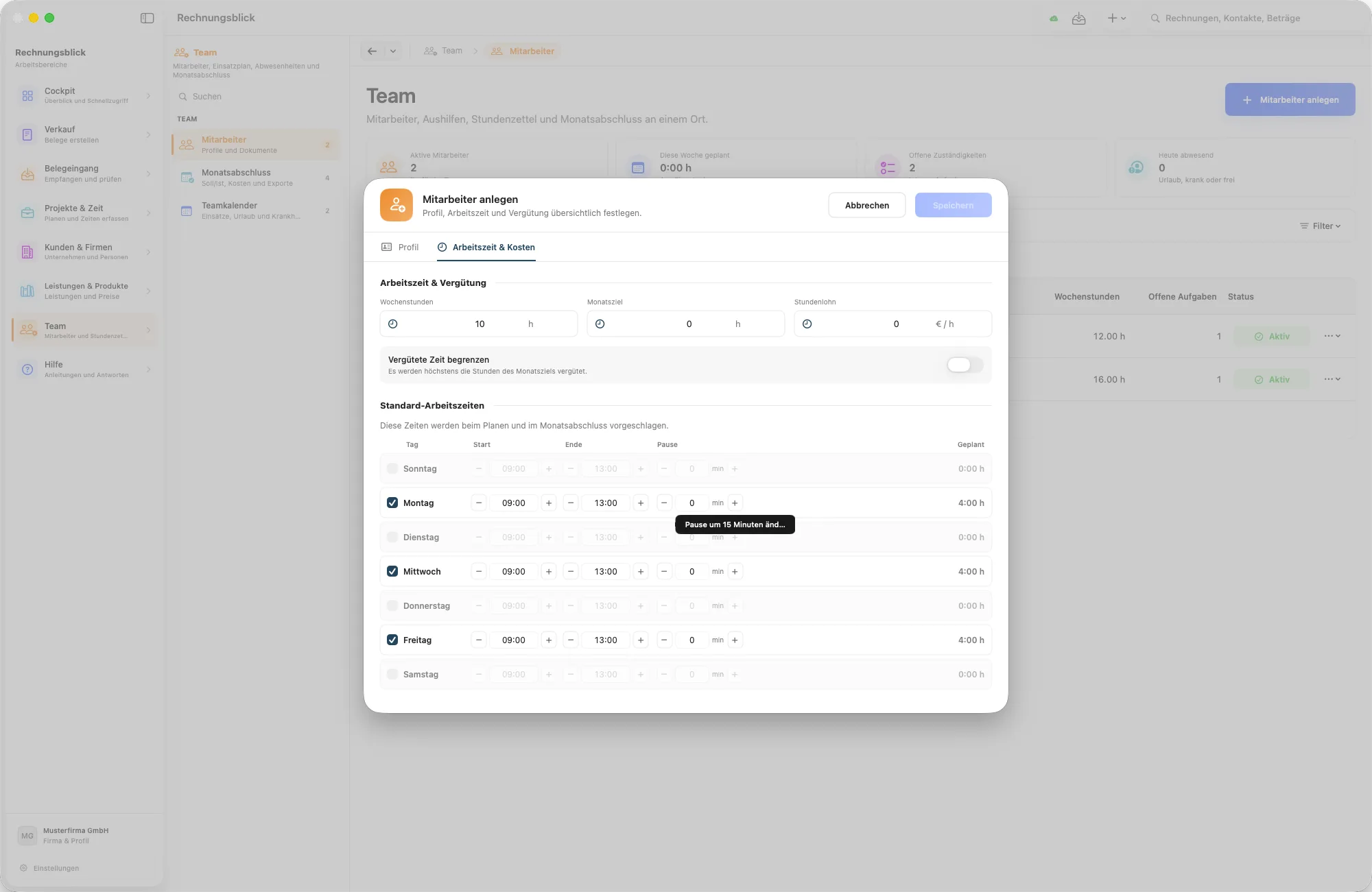Screen dimensions: 1372x892
Task: Click the Einstellungen gear icon
Action: [23, 868]
